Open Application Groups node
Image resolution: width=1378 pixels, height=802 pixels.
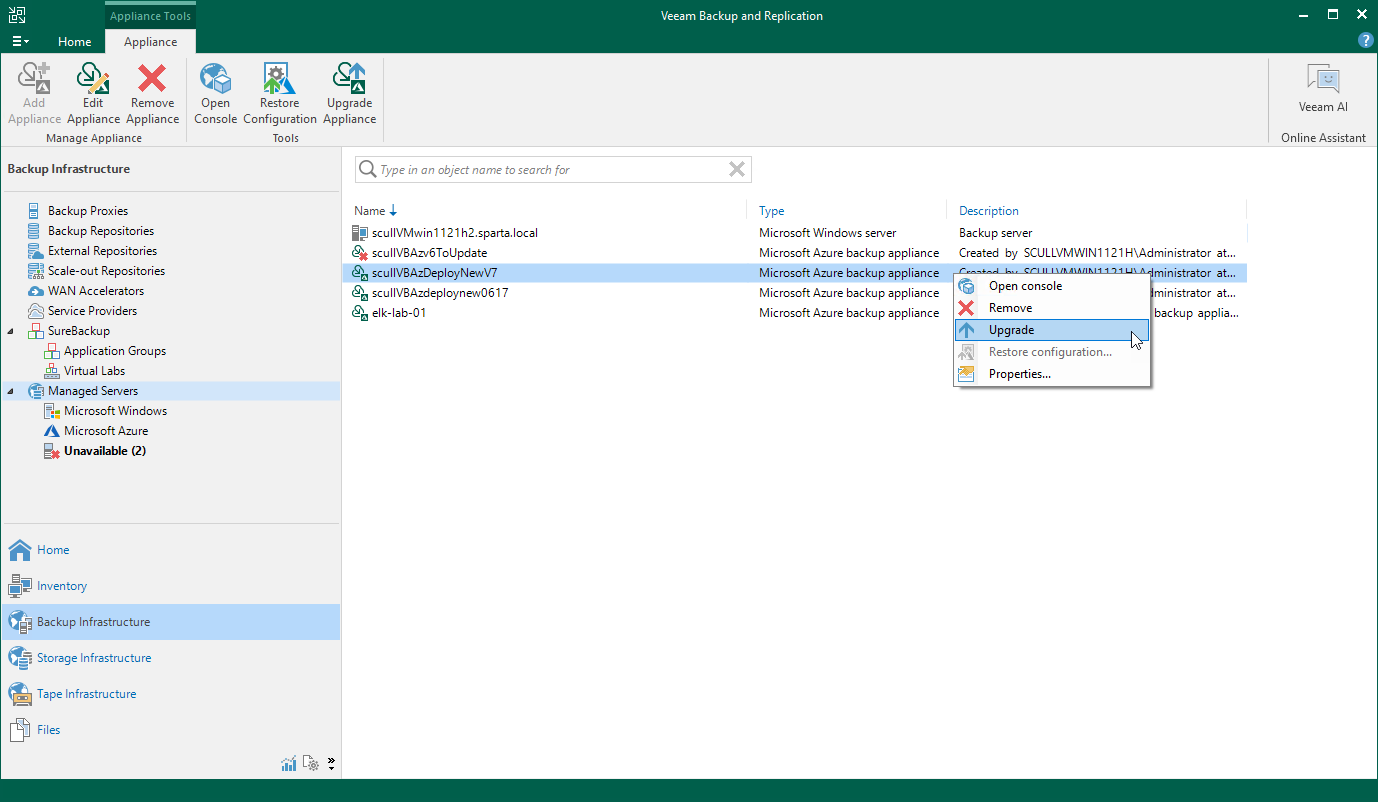point(114,351)
